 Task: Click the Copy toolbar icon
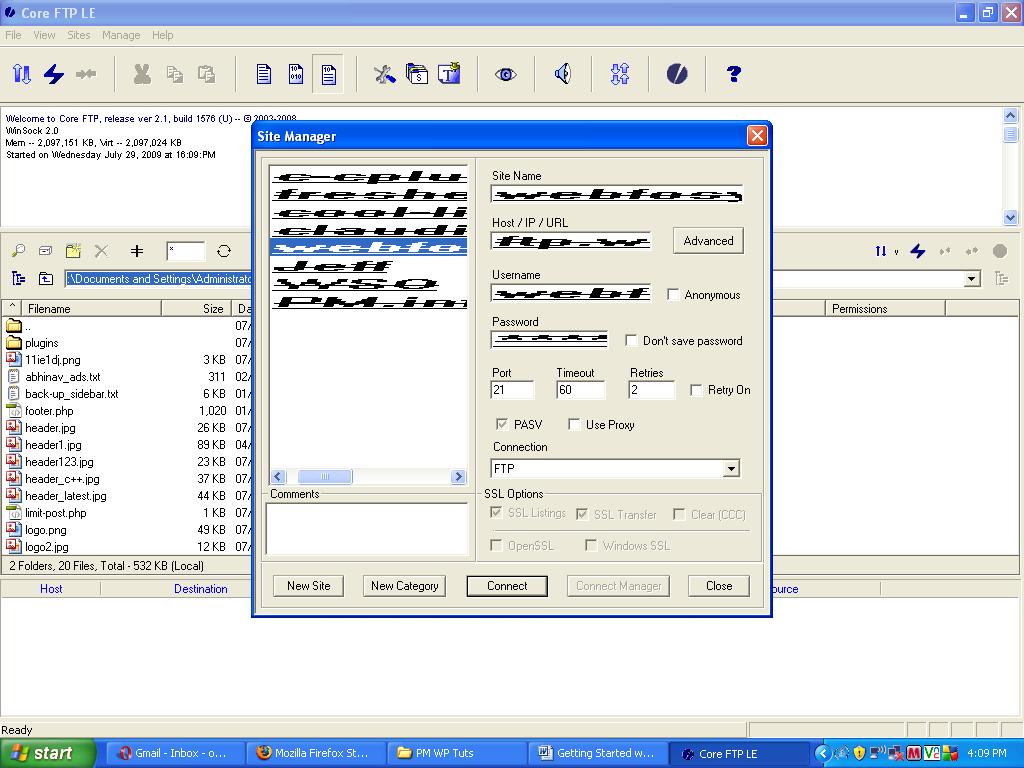point(174,74)
